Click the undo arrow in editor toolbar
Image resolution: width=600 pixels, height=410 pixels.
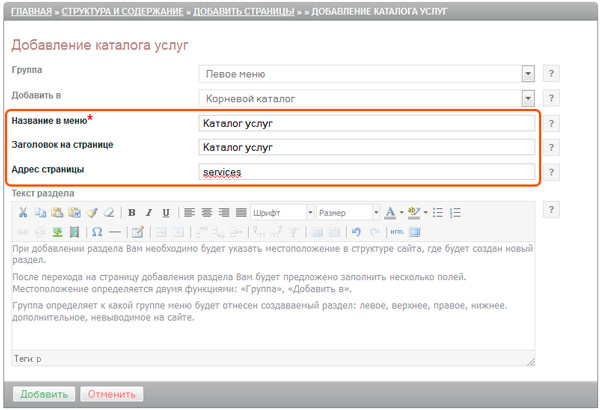[357, 232]
